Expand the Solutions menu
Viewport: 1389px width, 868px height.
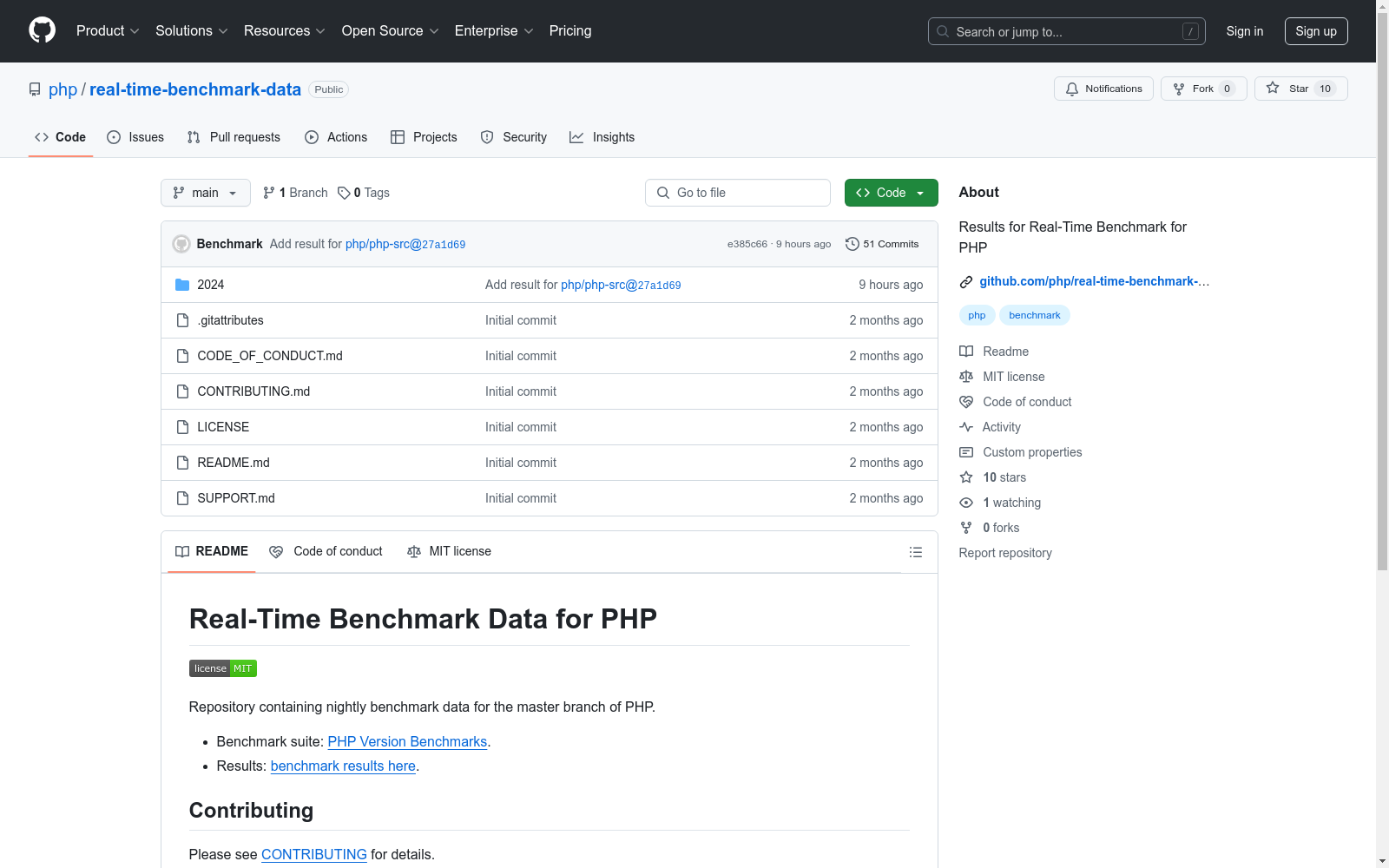(191, 31)
